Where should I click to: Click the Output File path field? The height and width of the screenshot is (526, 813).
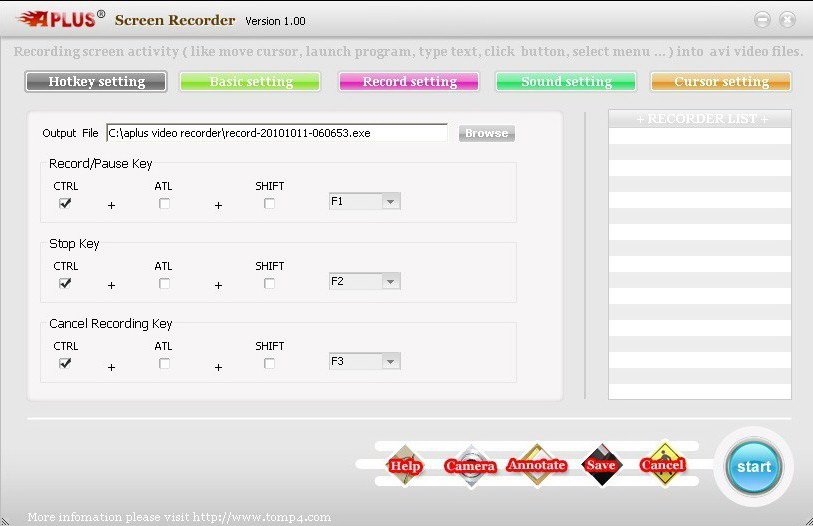(277, 133)
